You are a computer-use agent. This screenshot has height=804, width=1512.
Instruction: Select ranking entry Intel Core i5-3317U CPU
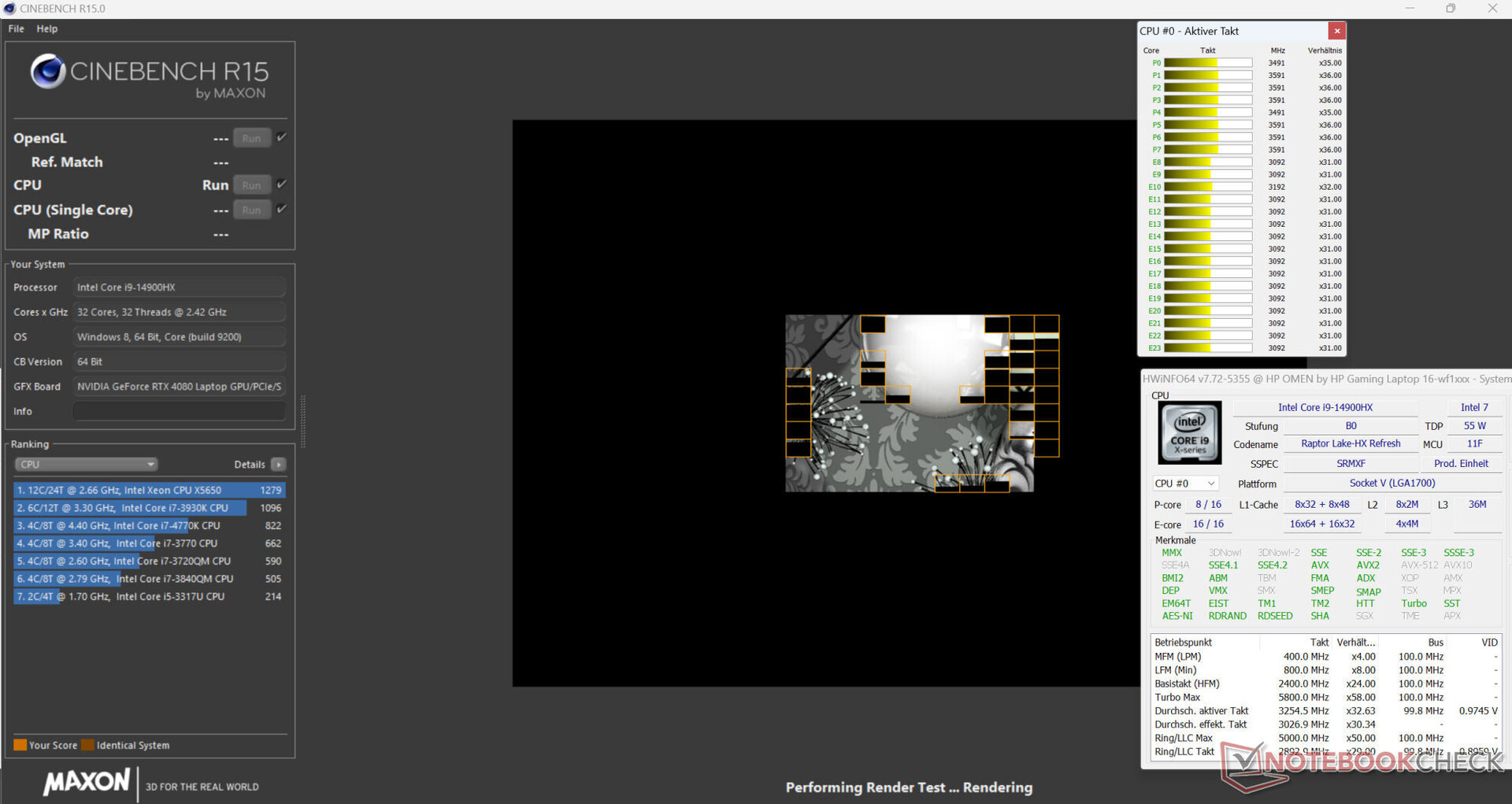click(150, 596)
